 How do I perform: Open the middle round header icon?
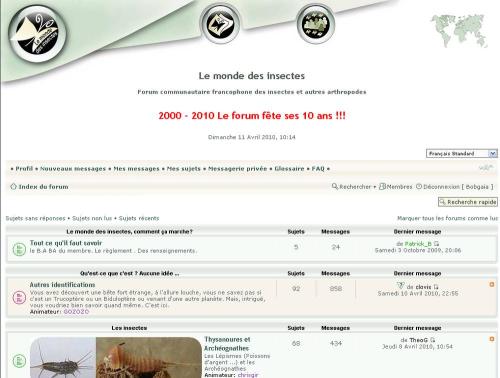[220, 24]
